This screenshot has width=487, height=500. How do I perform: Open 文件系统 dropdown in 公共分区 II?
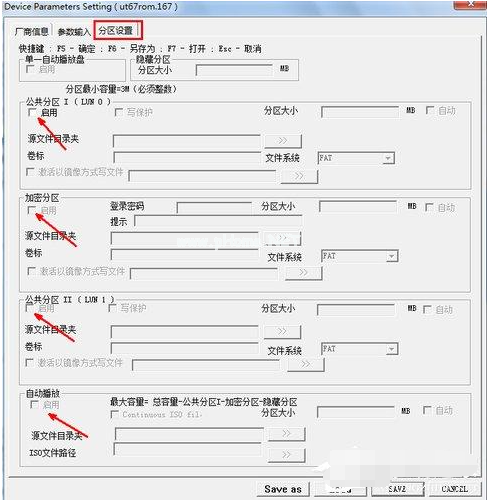(391, 349)
